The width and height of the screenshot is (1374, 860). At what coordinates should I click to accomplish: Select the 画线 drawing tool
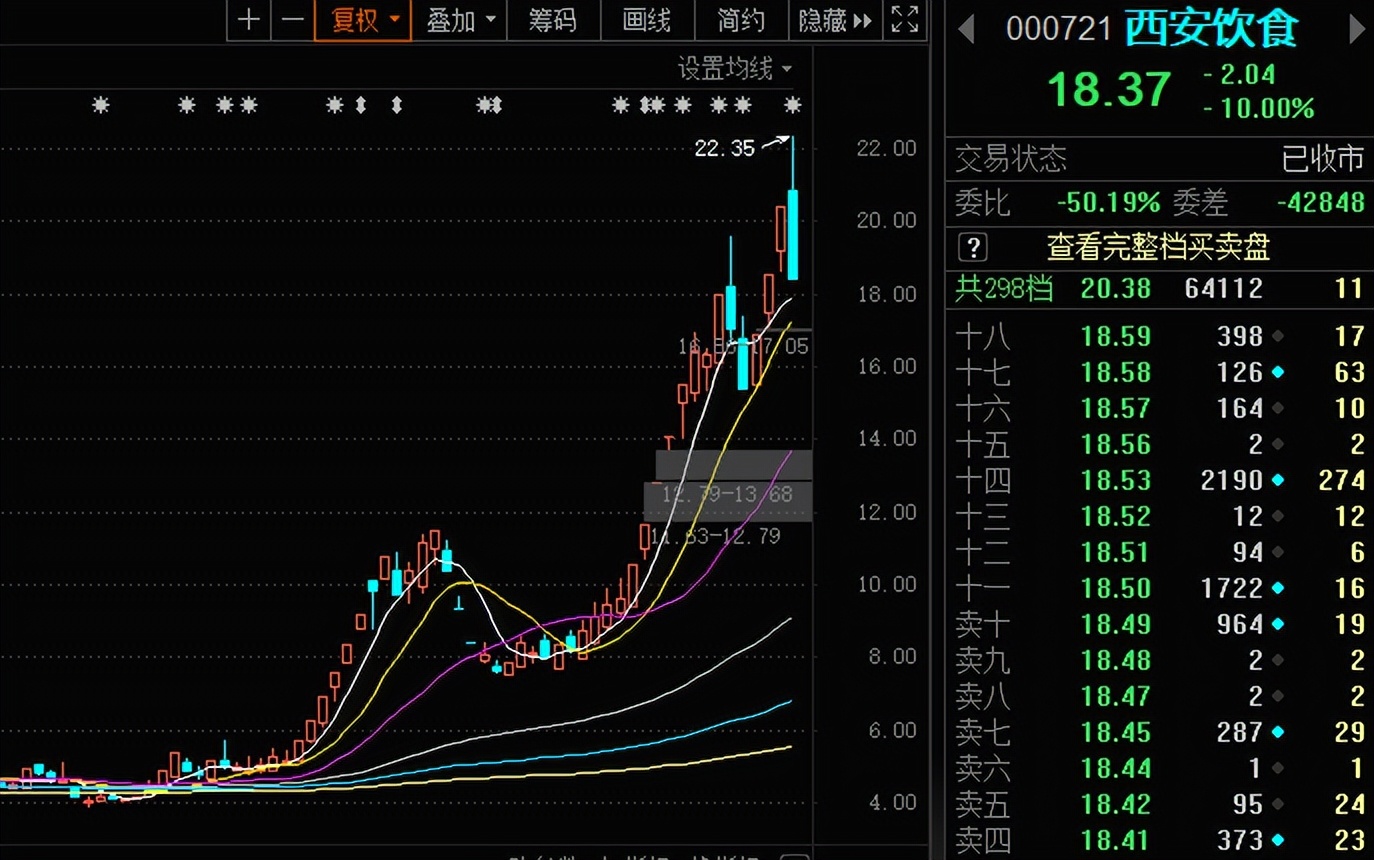tap(646, 20)
